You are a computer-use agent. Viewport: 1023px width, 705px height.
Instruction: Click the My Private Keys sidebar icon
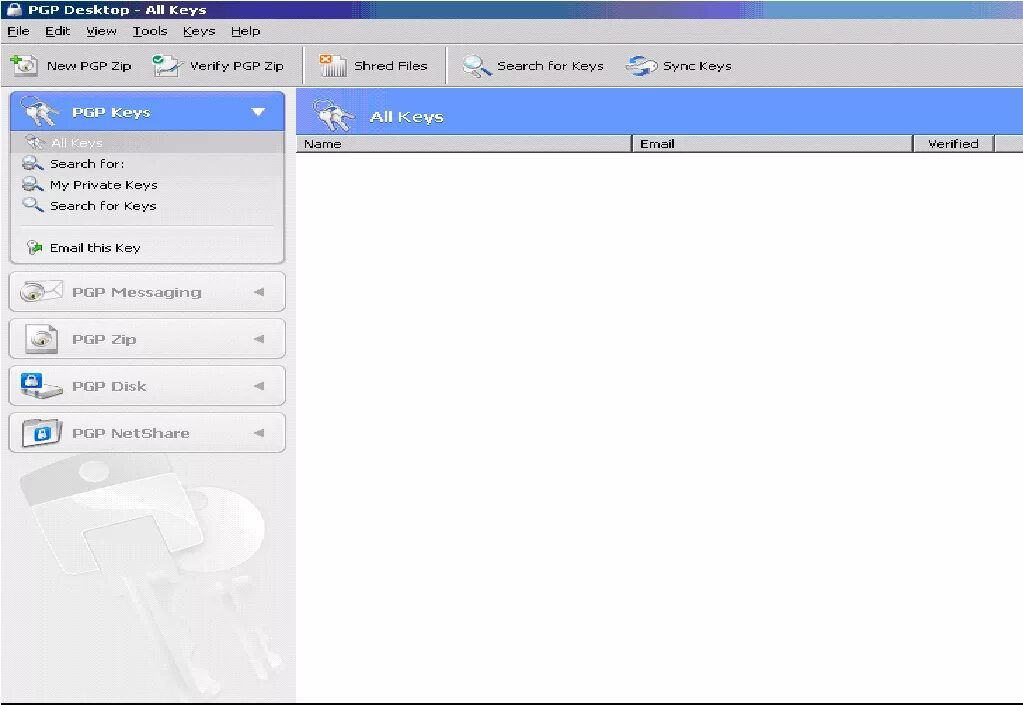point(33,184)
